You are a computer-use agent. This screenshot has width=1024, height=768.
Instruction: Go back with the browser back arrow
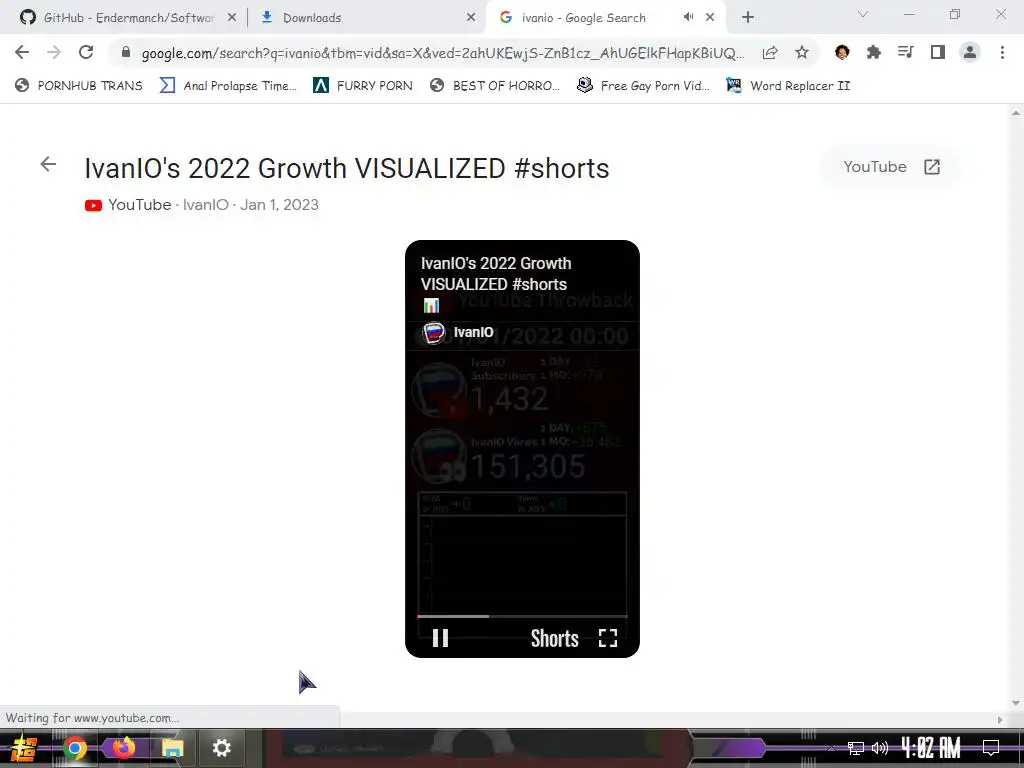(x=22, y=52)
